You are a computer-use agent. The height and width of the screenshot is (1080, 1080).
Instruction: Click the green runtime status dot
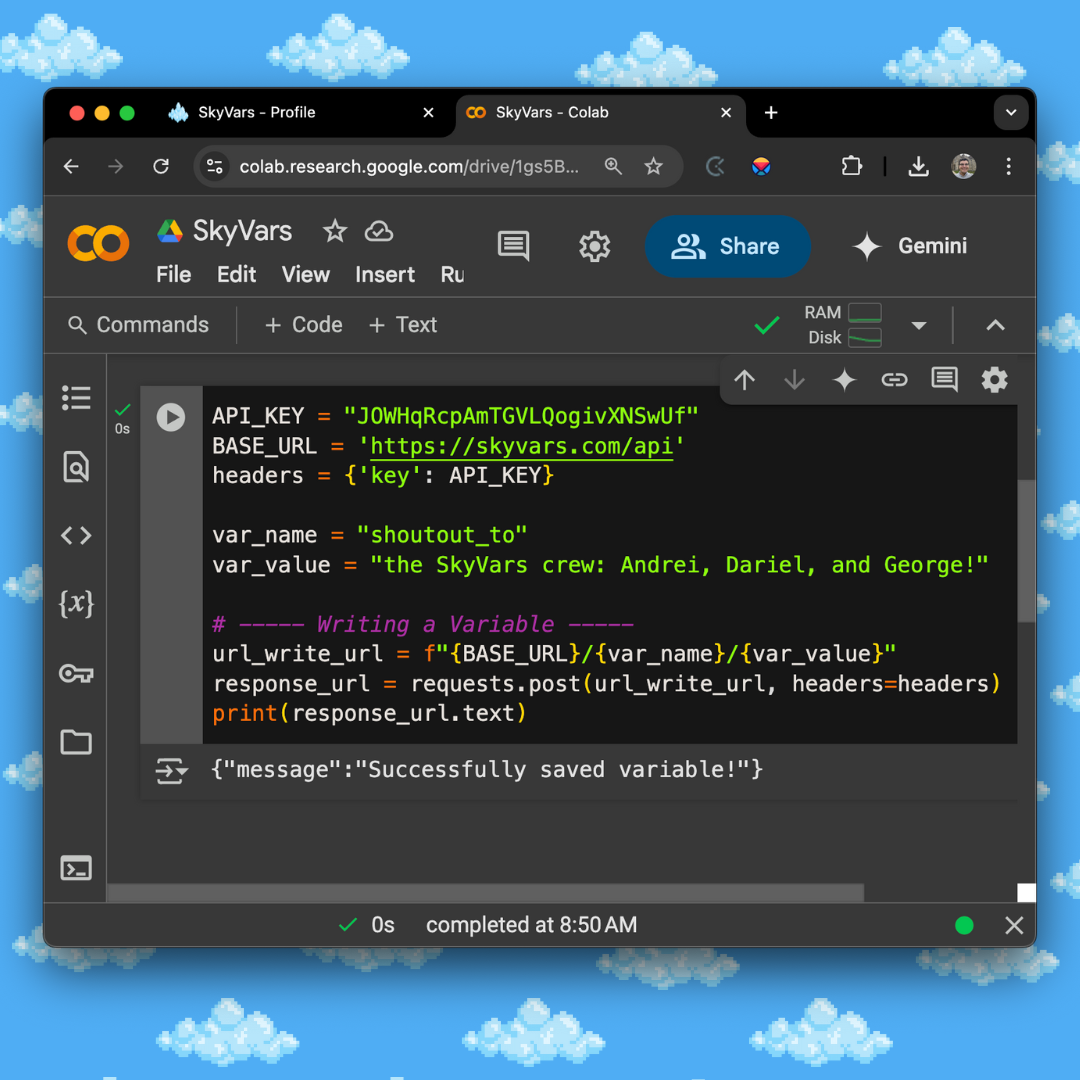(x=964, y=925)
